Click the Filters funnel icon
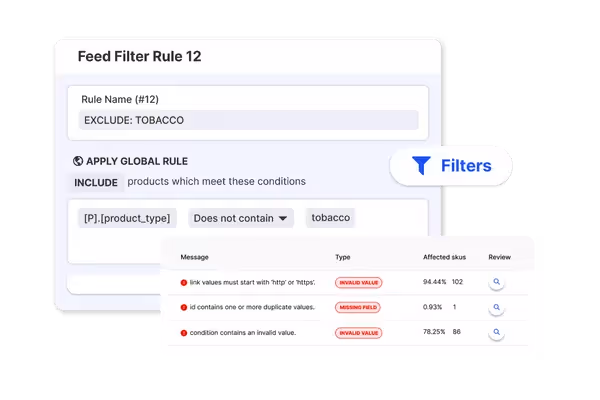This screenshot has width=600, height=400. 421,165
